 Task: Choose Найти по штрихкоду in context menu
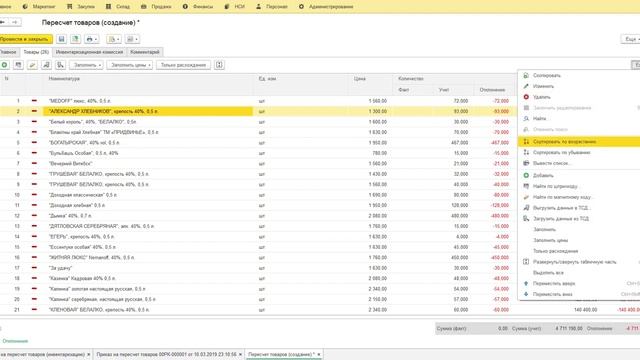point(579,186)
